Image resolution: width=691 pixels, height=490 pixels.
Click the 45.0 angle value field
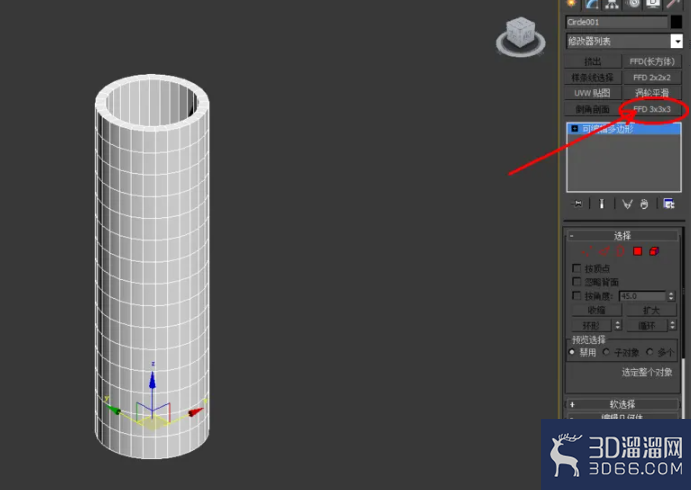point(643,296)
